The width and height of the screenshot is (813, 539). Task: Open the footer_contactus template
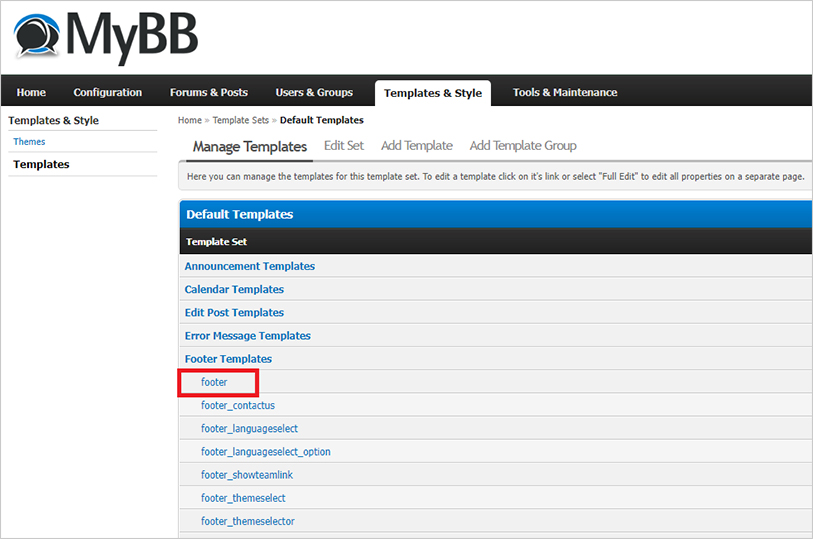pos(238,405)
